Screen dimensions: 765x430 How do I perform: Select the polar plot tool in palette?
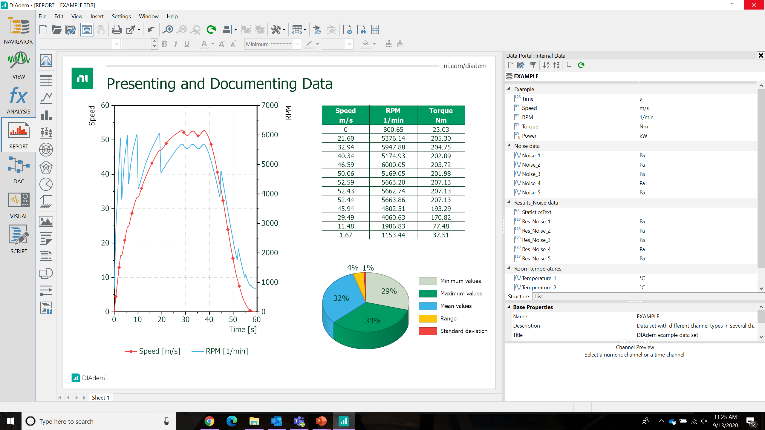(46, 149)
